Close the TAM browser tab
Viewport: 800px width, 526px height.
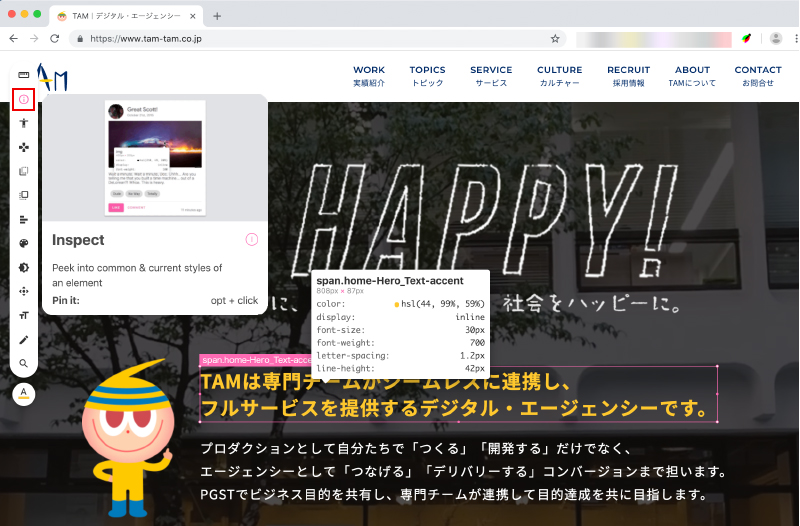193,16
